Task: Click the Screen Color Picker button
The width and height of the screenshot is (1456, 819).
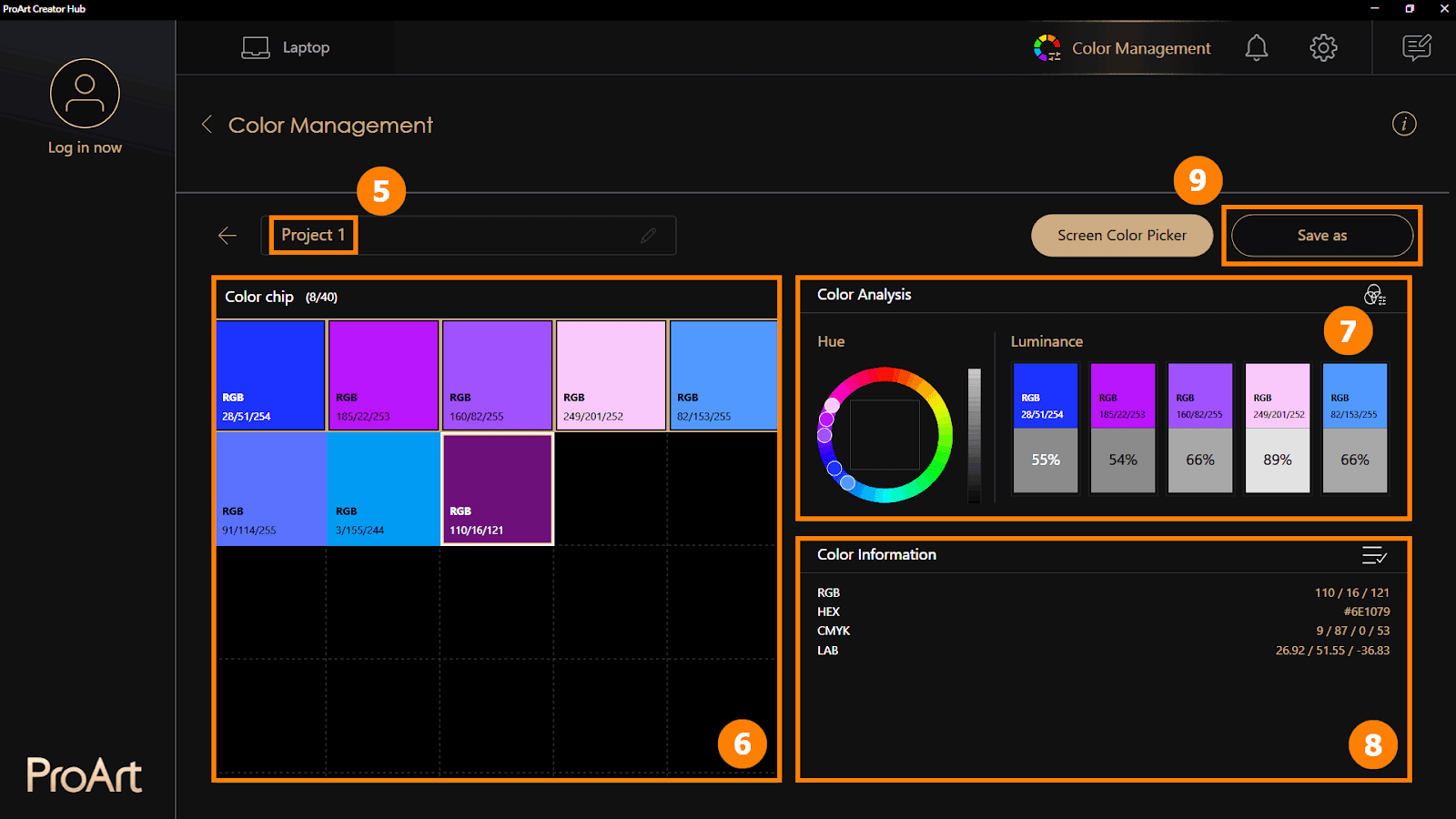Action: click(x=1122, y=236)
